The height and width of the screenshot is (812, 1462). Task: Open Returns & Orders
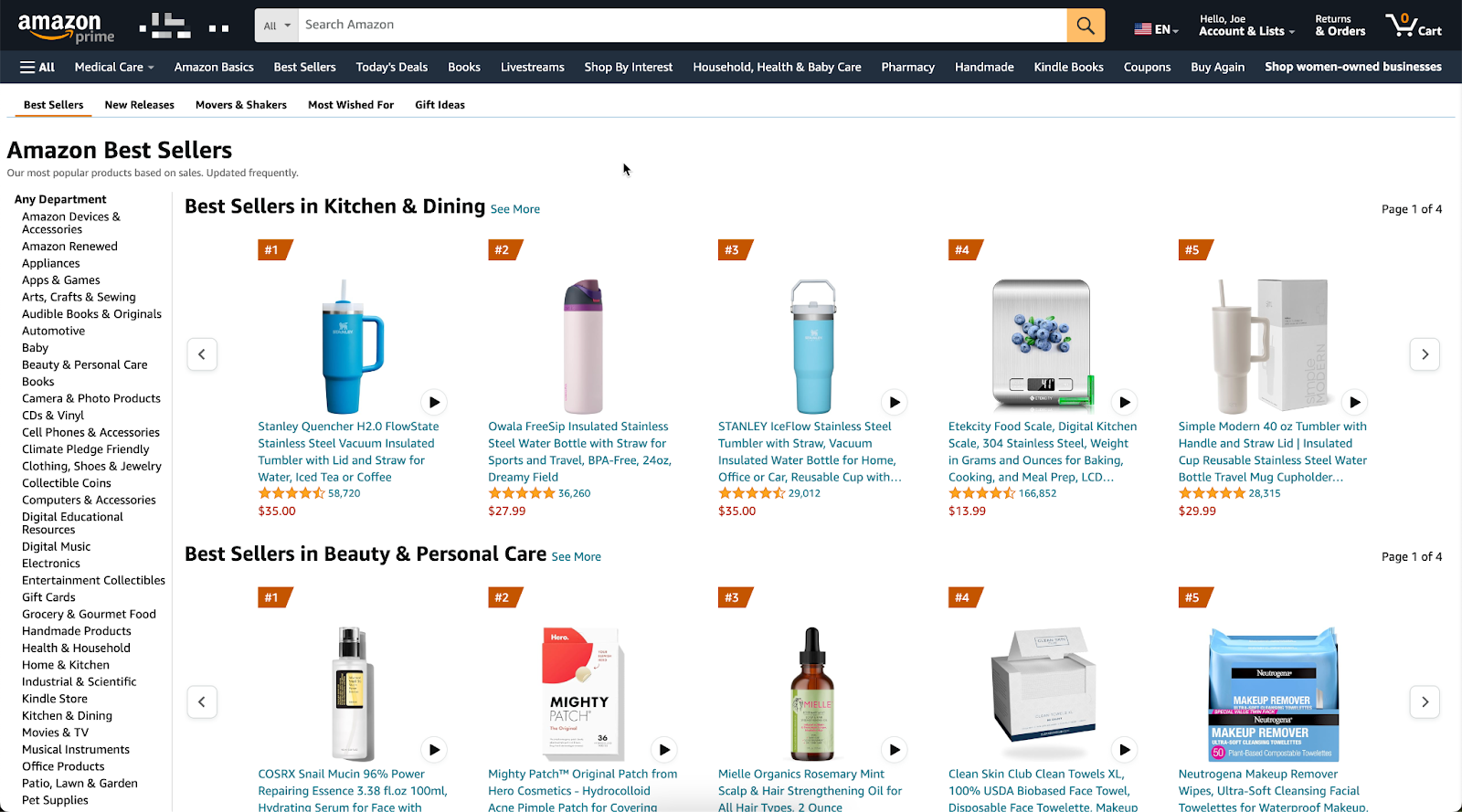(x=1339, y=25)
